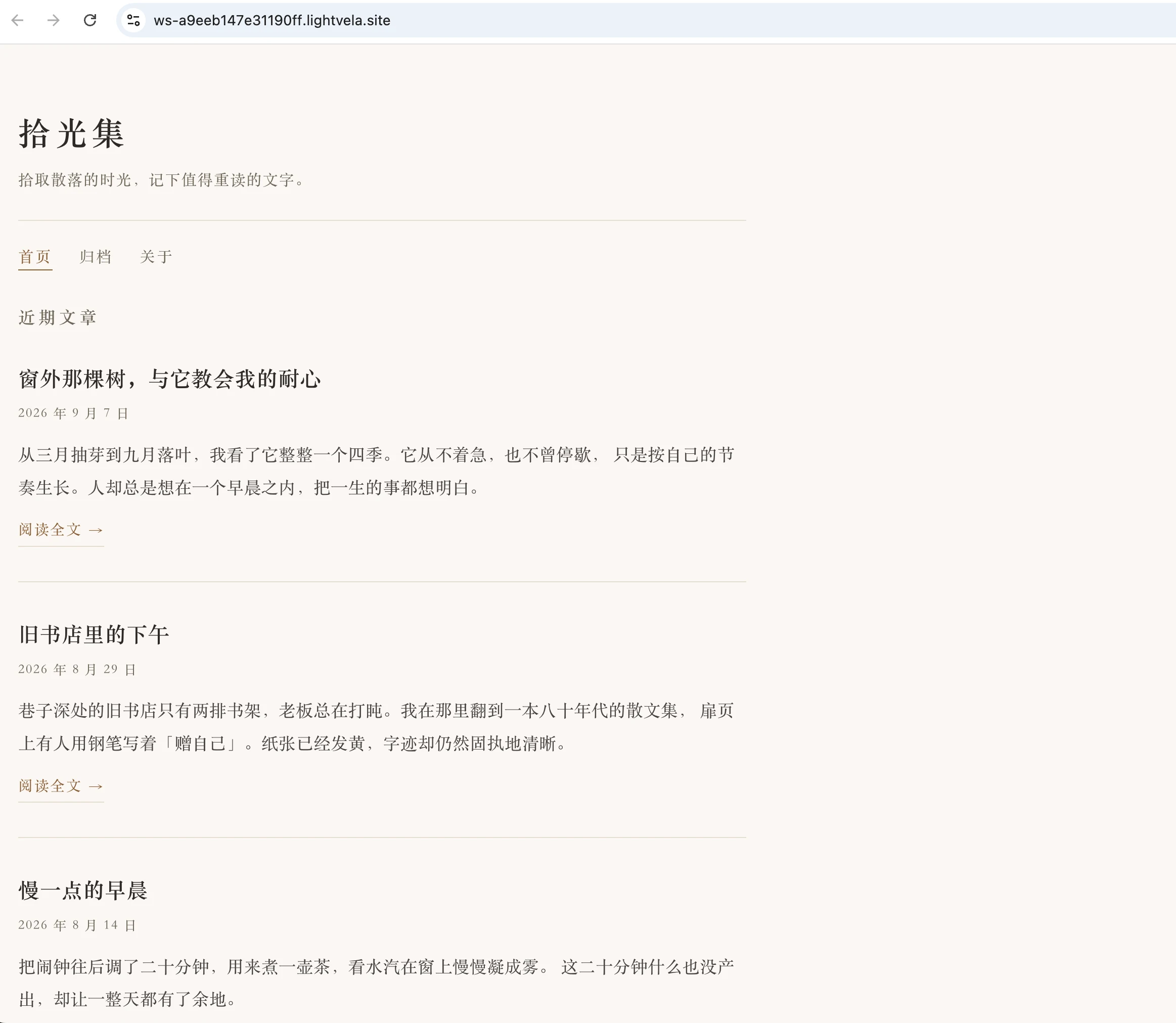Open site information icon in address bar
1176x1023 pixels.
pos(133,21)
